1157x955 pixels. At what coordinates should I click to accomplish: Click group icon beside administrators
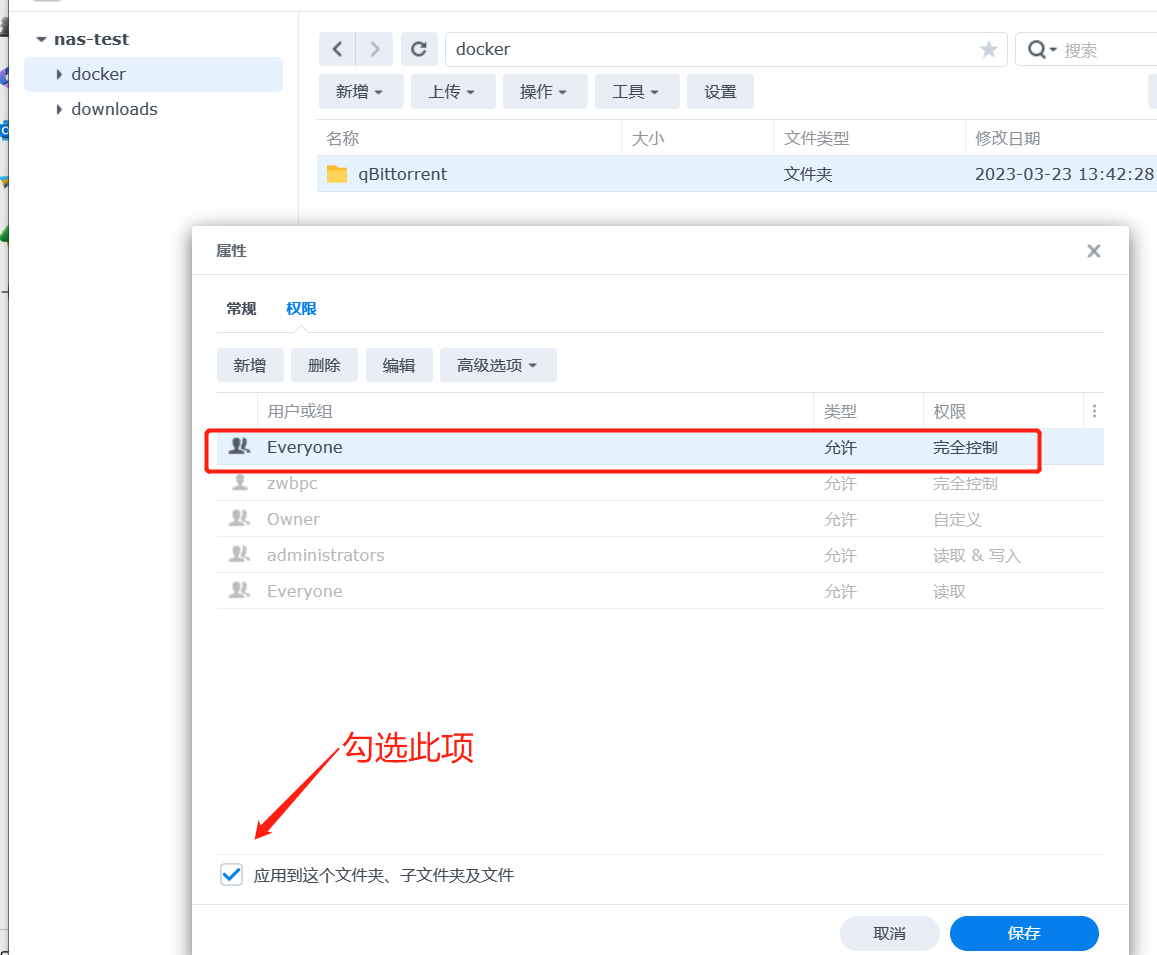239,554
